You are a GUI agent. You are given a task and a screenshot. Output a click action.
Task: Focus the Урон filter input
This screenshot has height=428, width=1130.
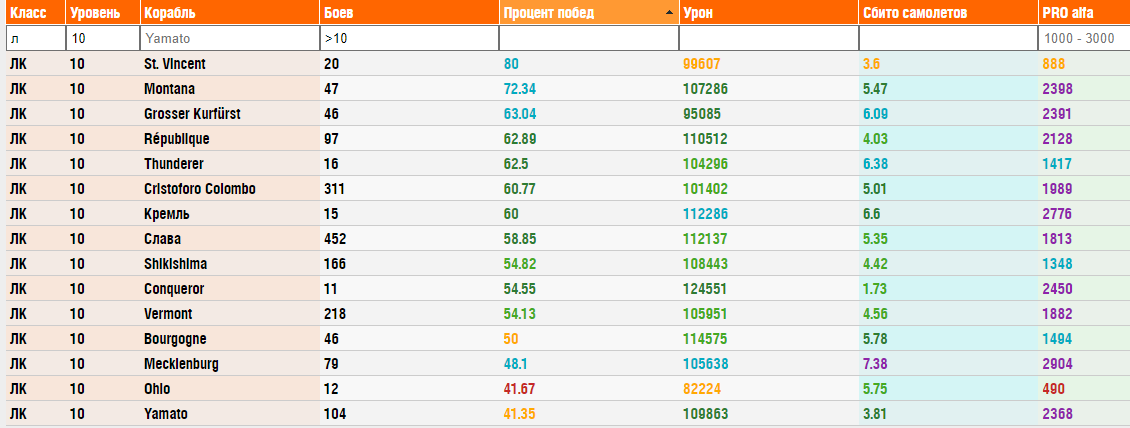click(768, 38)
